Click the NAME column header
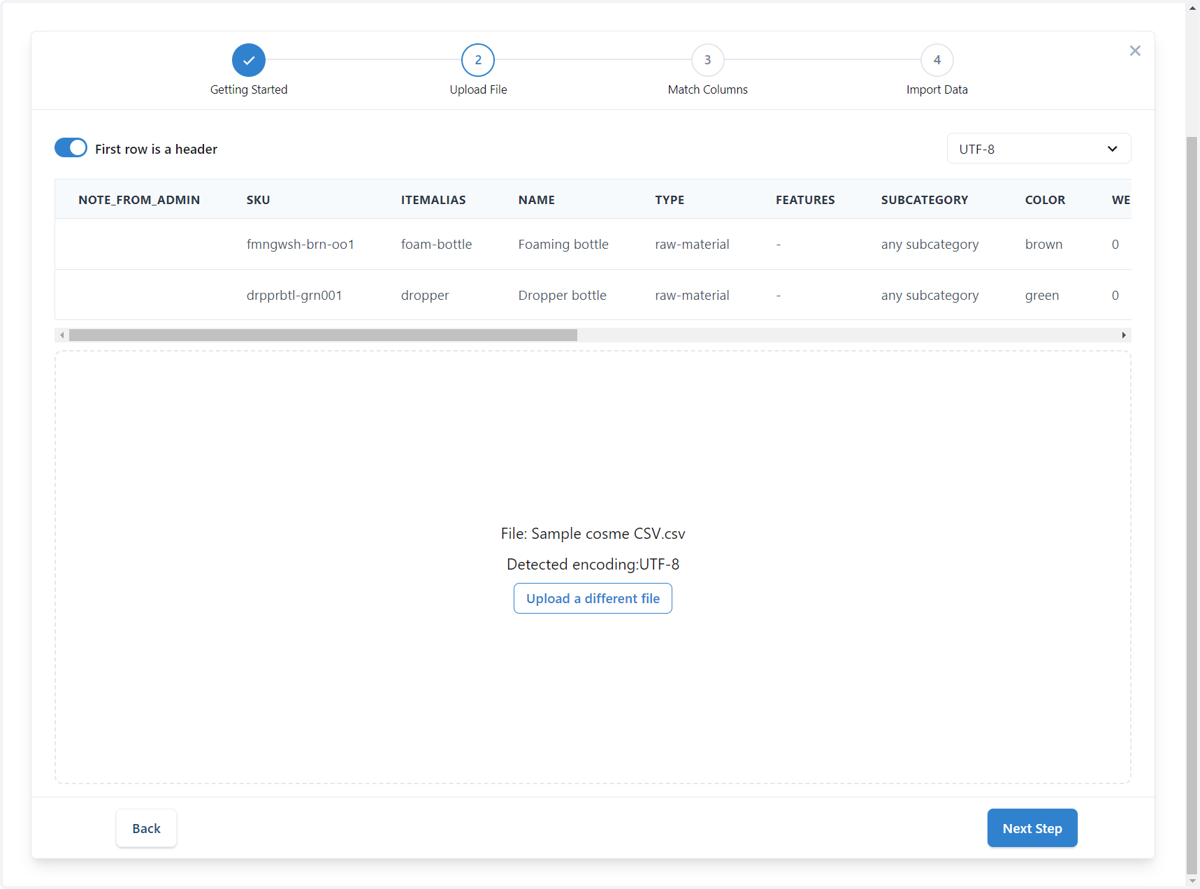Image resolution: width=1200 pixels, height=889 pixels. tap(536, 200)
